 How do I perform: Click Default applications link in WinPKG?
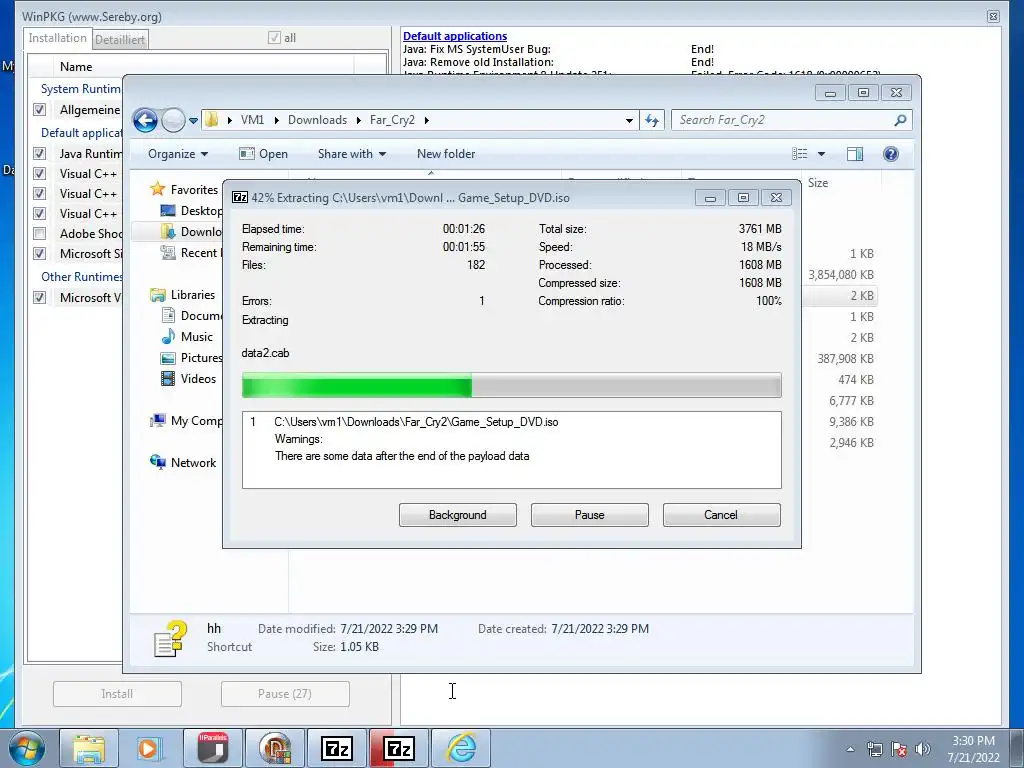coord(455,36)
